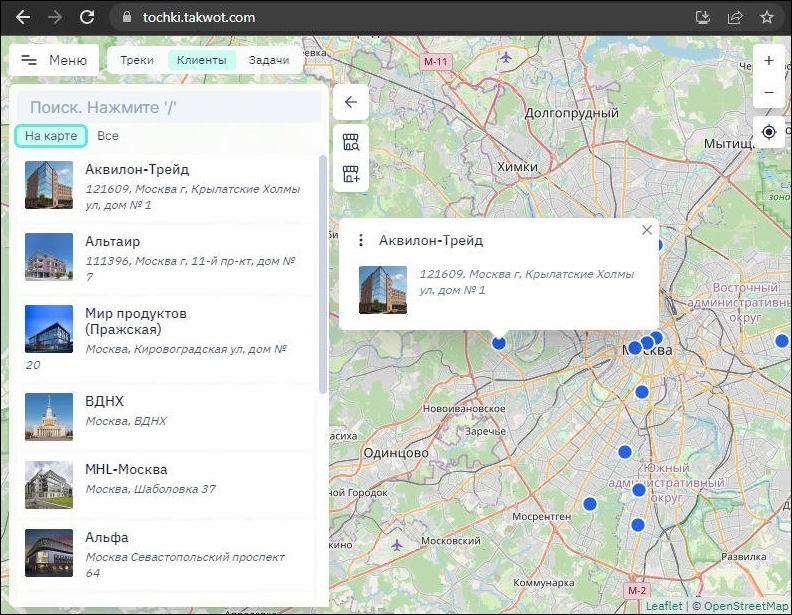792x615 pixels.
Task: Select the Клиенты tab
Action: coord(202,60)
